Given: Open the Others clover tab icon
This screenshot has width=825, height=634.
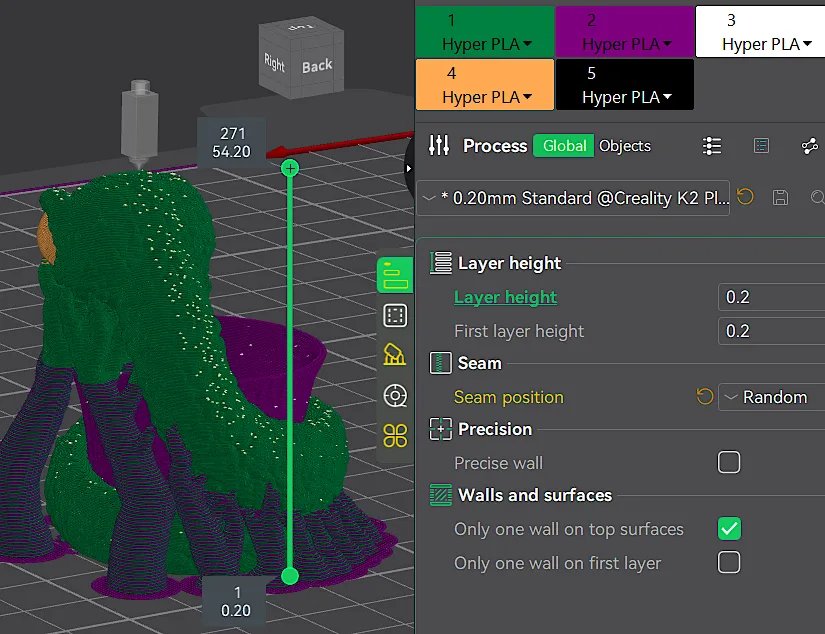Looking at the screenshot, I should point(395,436).
